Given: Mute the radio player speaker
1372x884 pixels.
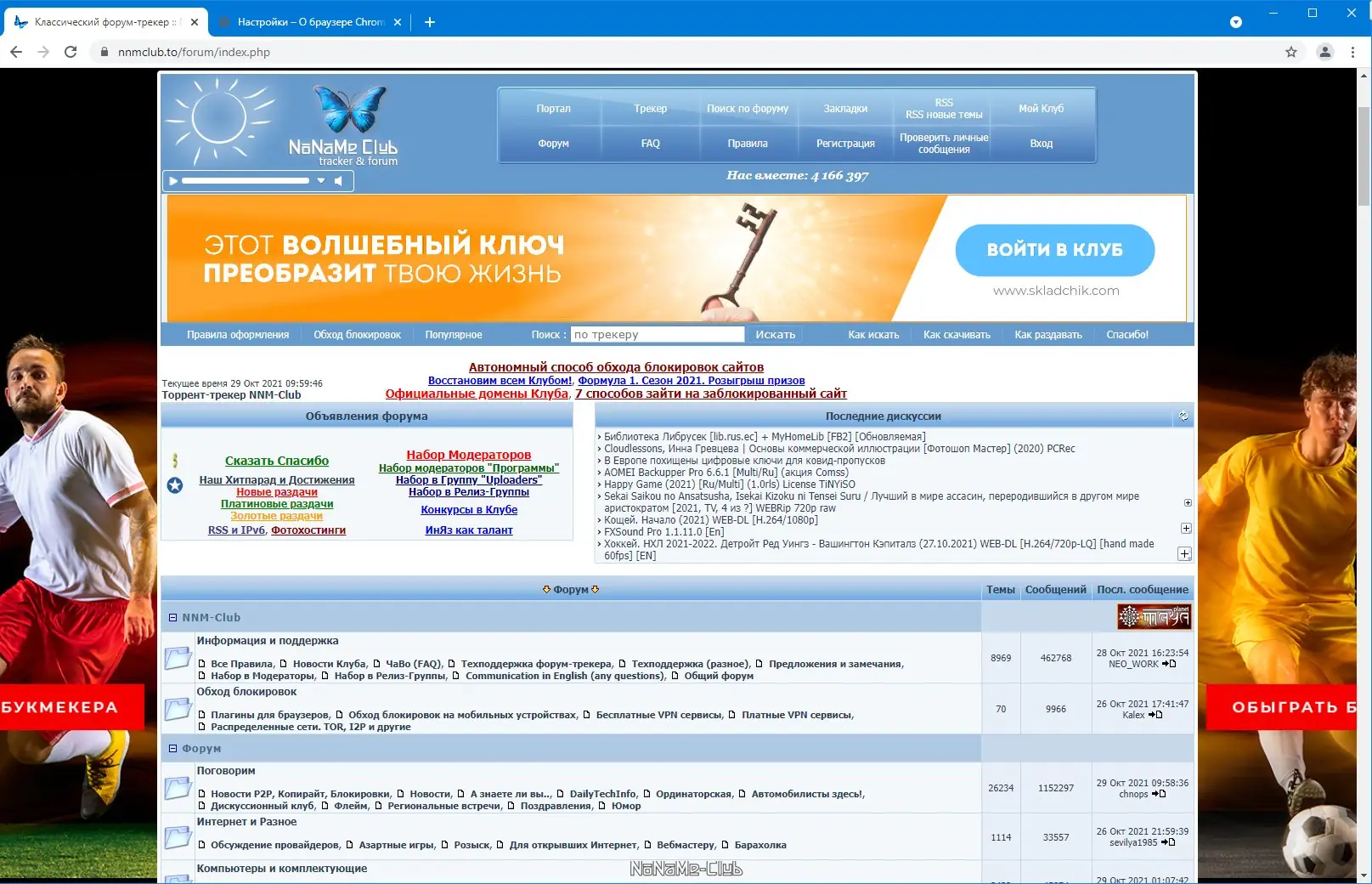Looking at the screenshot, I should pos(337,181).
